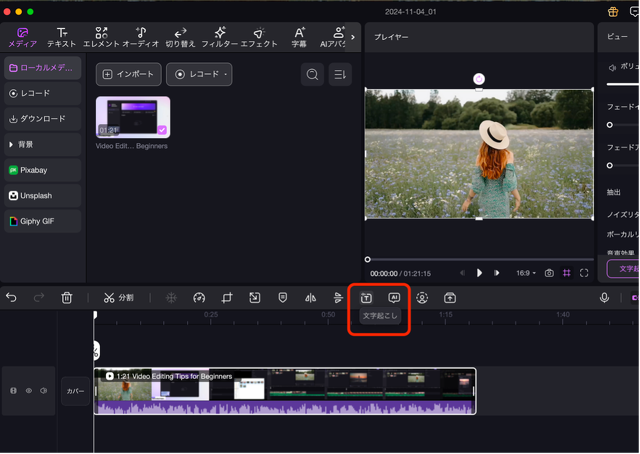Open the レコード dropdown button
640x454 pixels.
pyautogui.click(x=198, y=75)
